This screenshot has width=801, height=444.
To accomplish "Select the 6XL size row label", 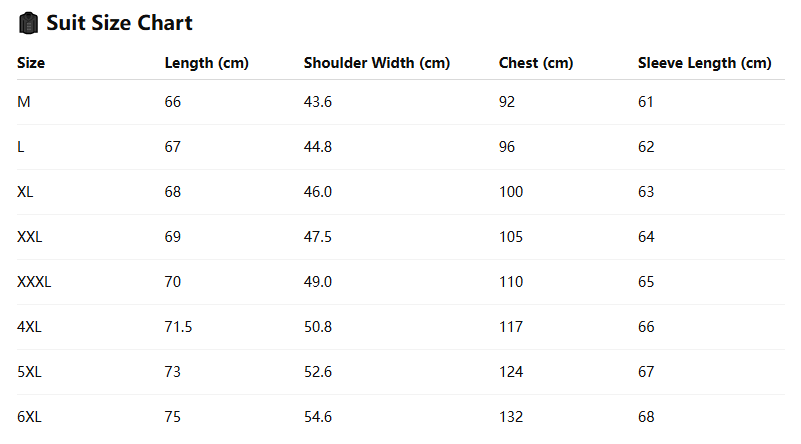I will tap(29, 416).
